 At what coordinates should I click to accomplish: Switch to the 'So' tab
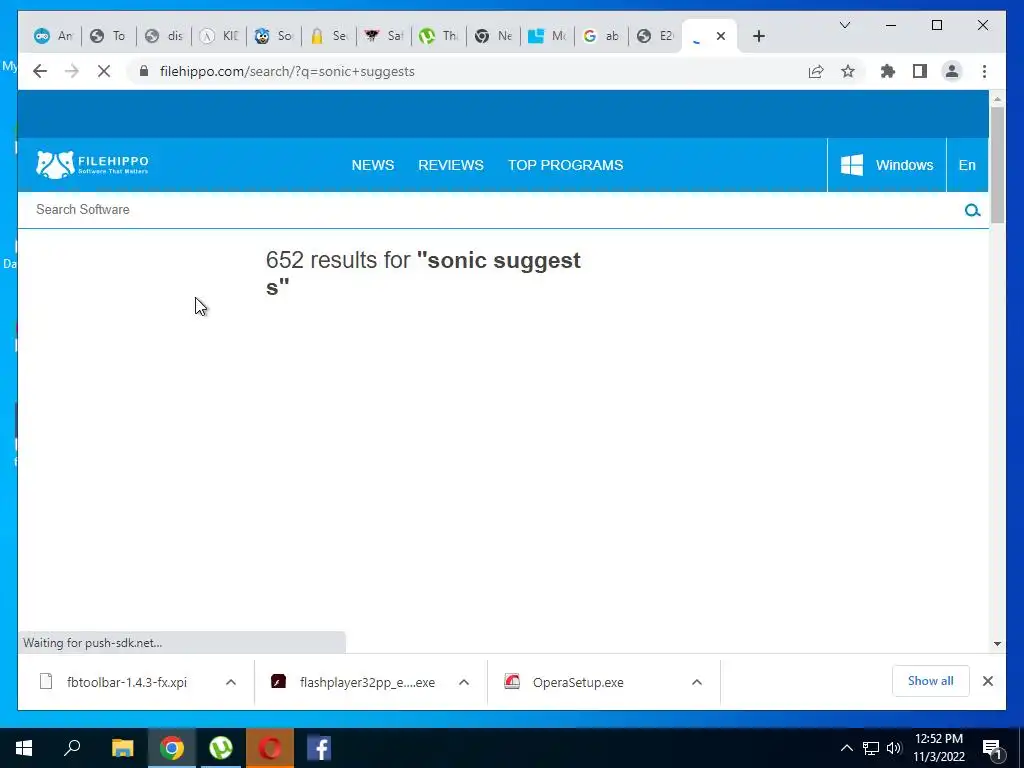click(x=274, y=36)
